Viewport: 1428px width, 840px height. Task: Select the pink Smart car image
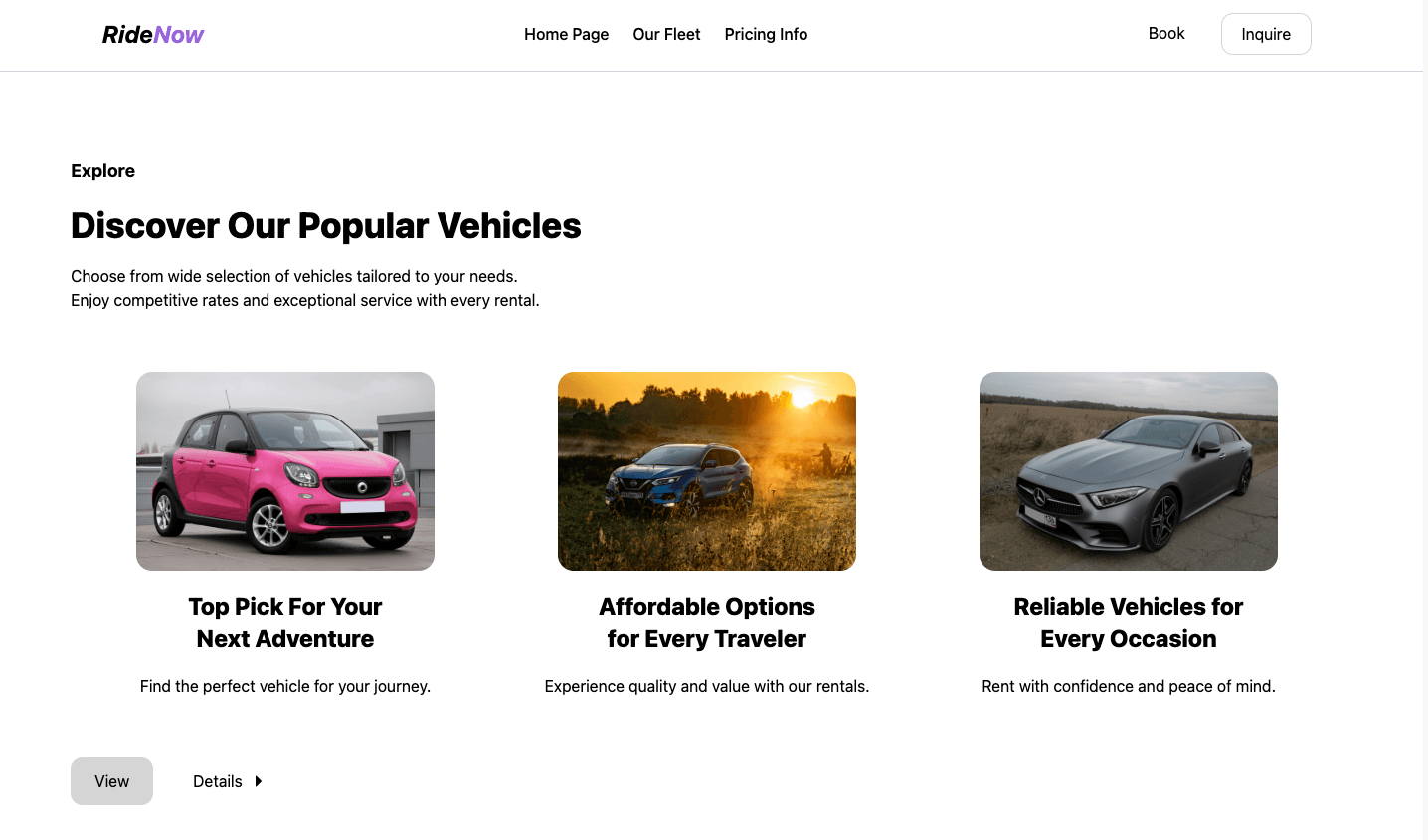click(x=285, y=471)
